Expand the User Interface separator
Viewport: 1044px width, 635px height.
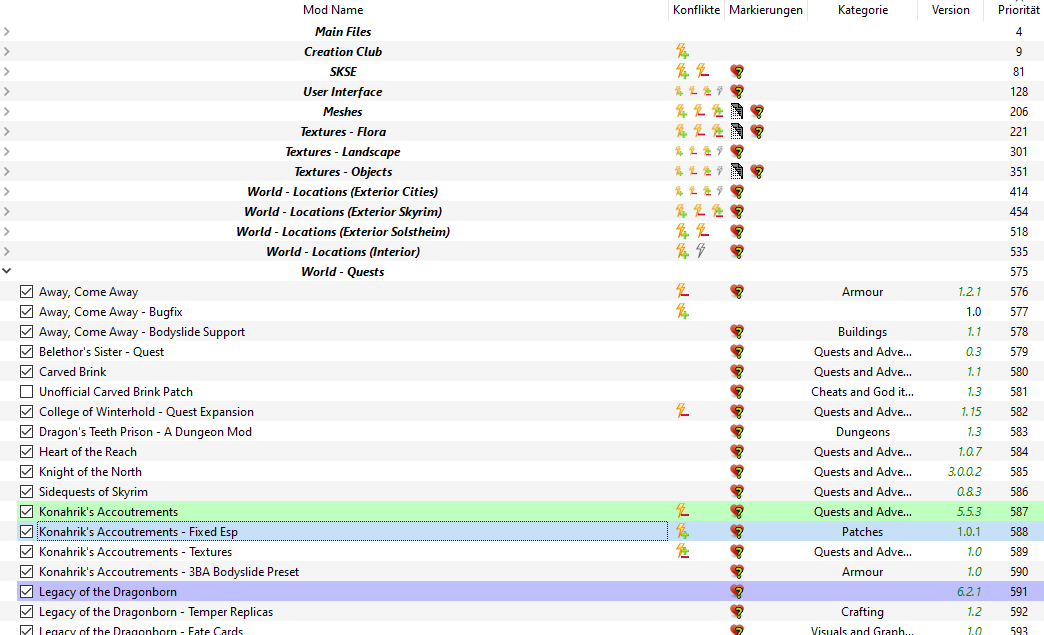[7, 91]
